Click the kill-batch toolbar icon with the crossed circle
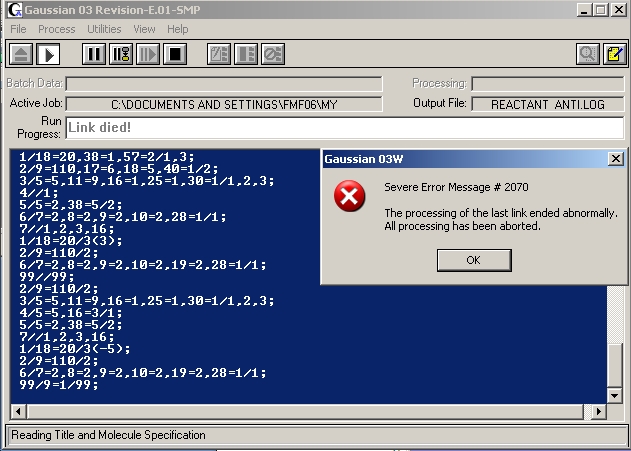631x451 pixels. pos(273,54)
